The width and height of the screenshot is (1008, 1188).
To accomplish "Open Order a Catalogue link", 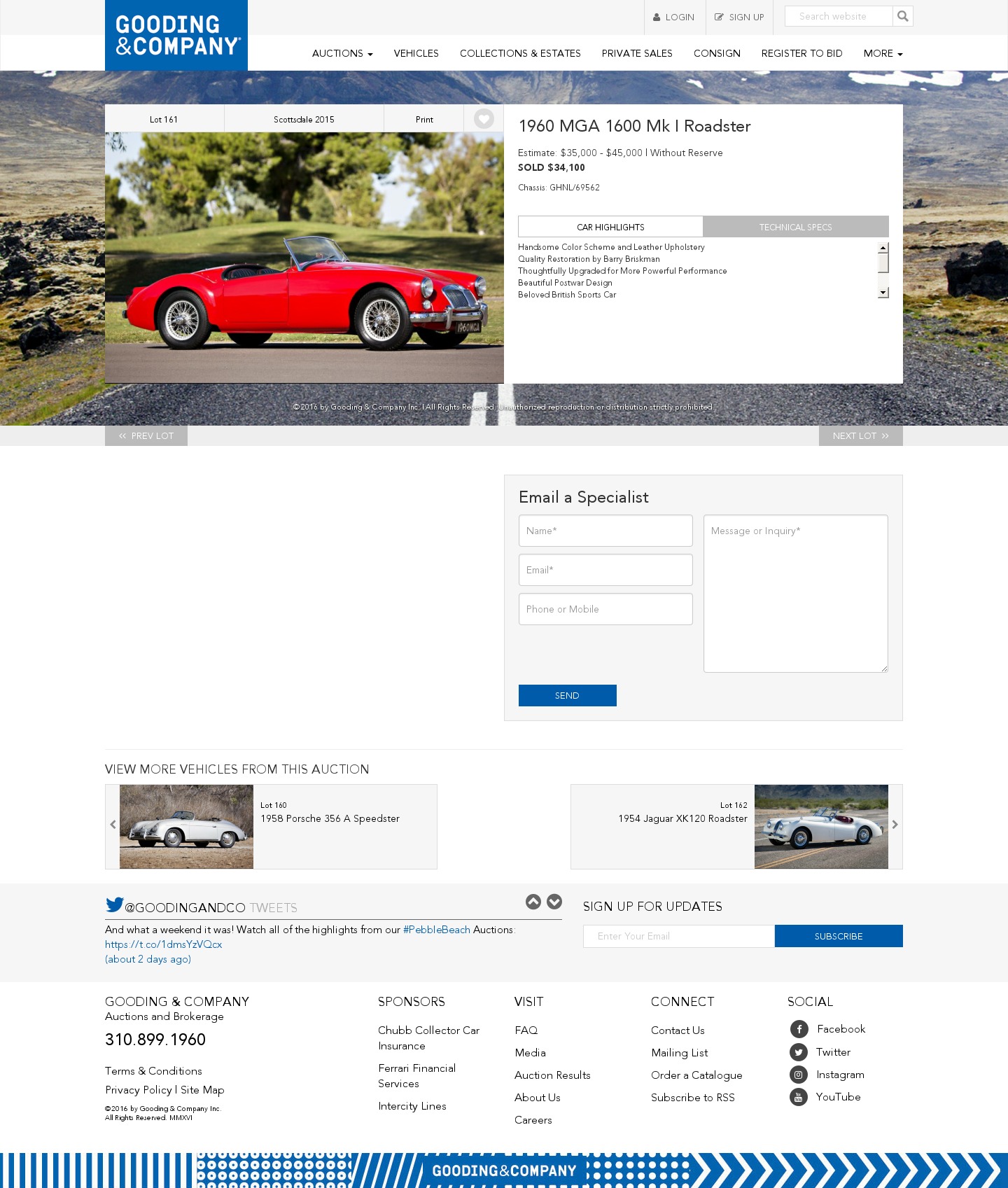I will coord(696,1075).
